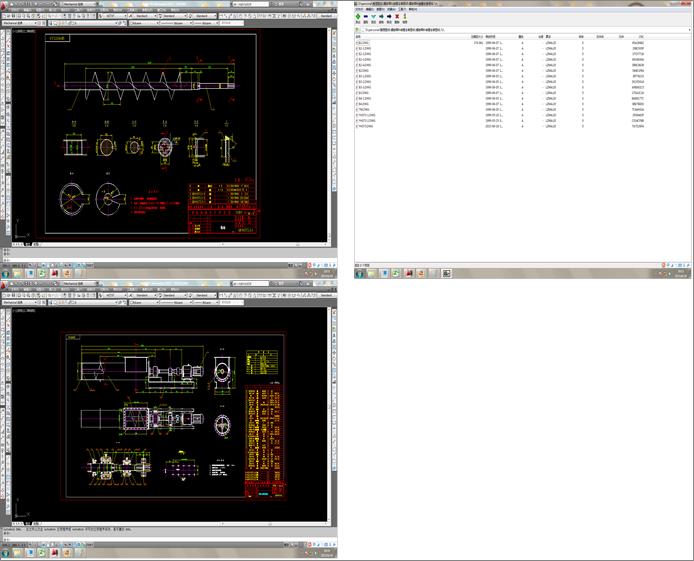The height and width of the screenshot is (561, 694).
Task: Open the View menu in 7-Zip window
Action: [380, 9]
